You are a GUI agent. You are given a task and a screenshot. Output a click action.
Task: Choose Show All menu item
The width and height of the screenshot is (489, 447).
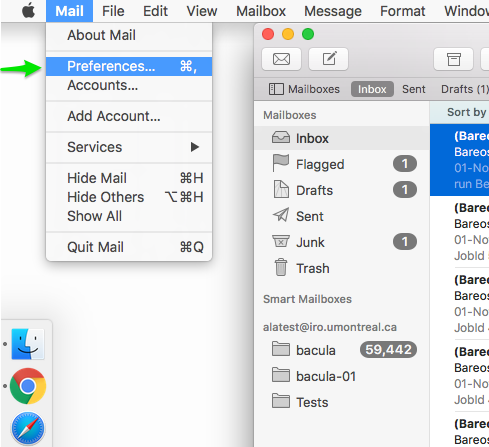coord(129,216)
